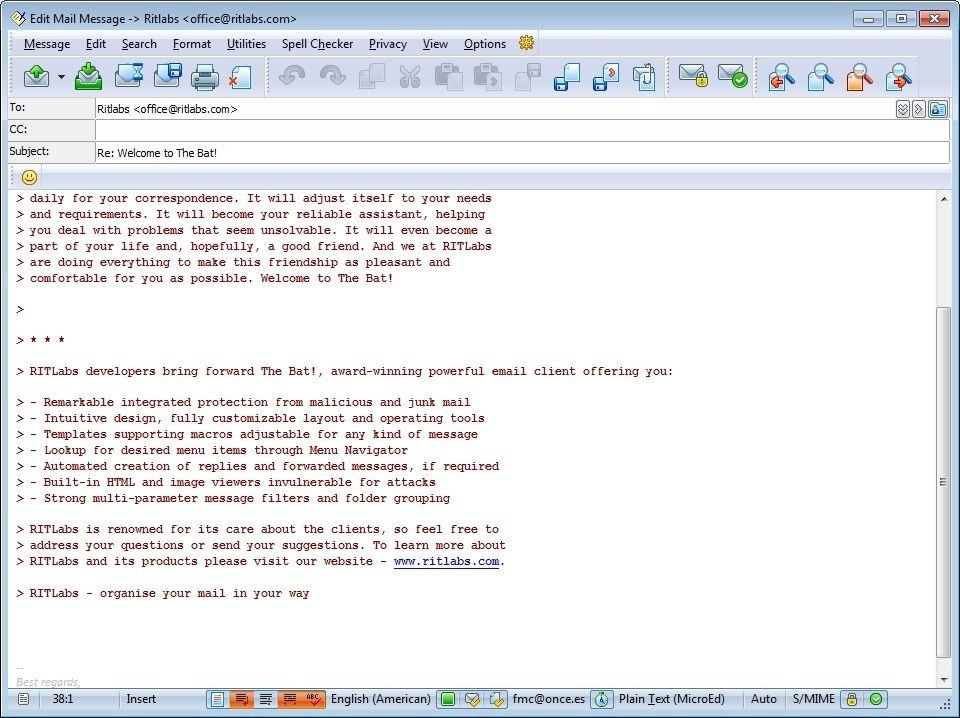The image size is (960, 718).
Task: Click Find next magnifier with red right arrow
Action: tap(899, 77)
